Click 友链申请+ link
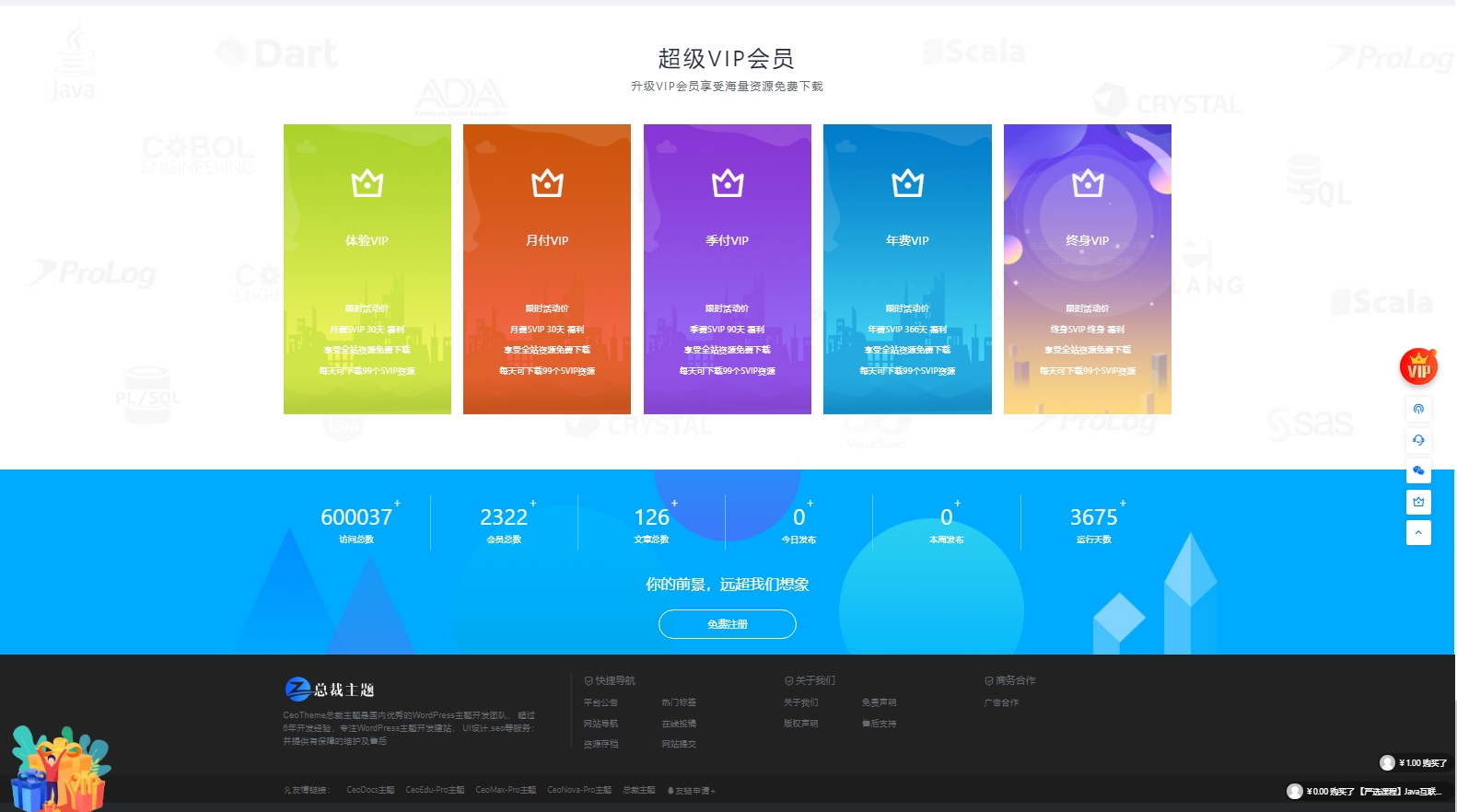Screen dimensions: 1457x812 click(692, 791)
